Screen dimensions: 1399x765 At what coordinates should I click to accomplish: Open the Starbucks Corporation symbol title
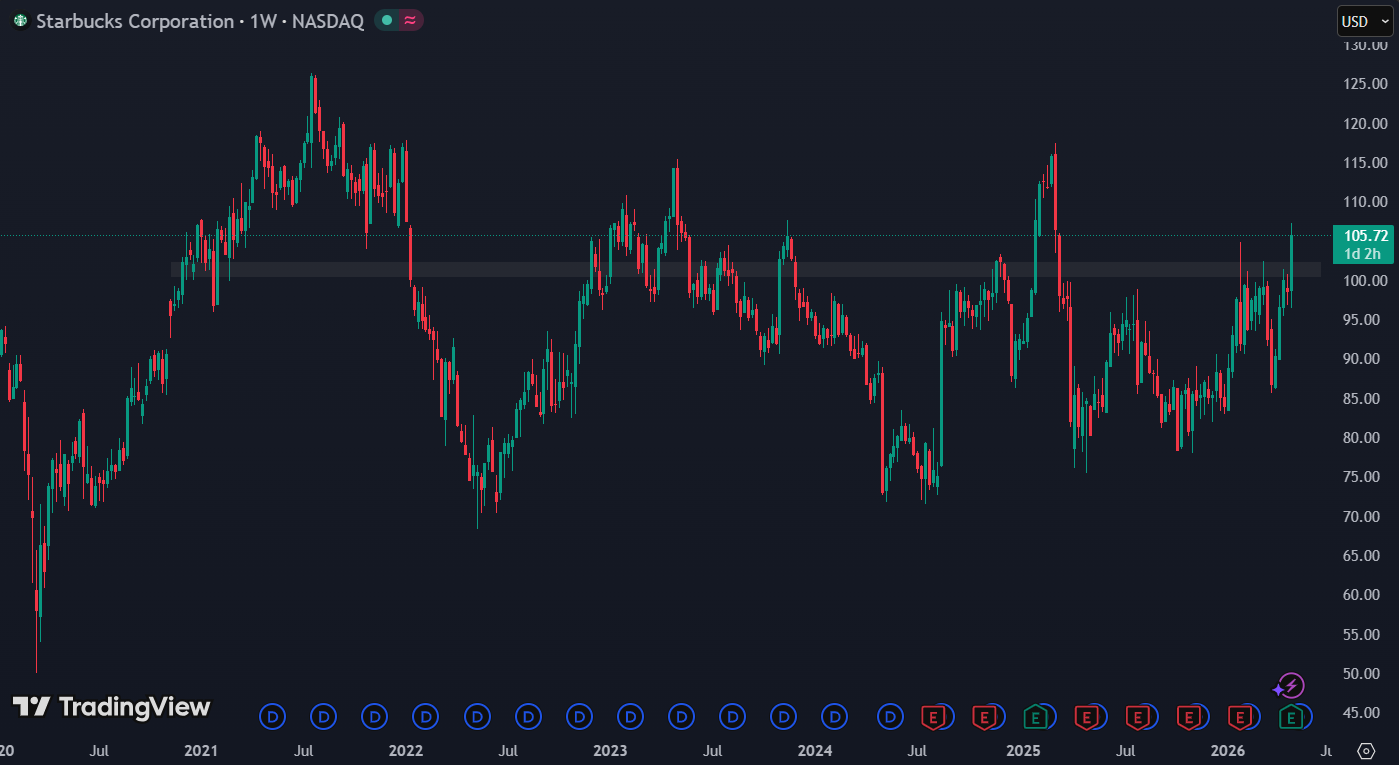pos(135,21)
